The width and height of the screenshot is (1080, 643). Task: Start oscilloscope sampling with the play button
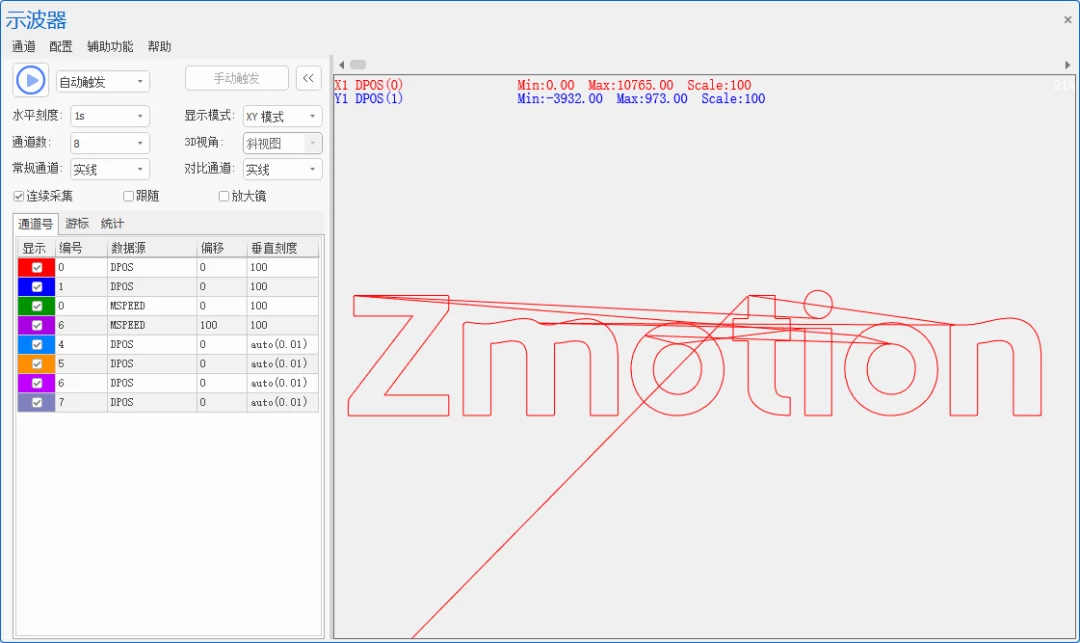[x=30, y=81]
